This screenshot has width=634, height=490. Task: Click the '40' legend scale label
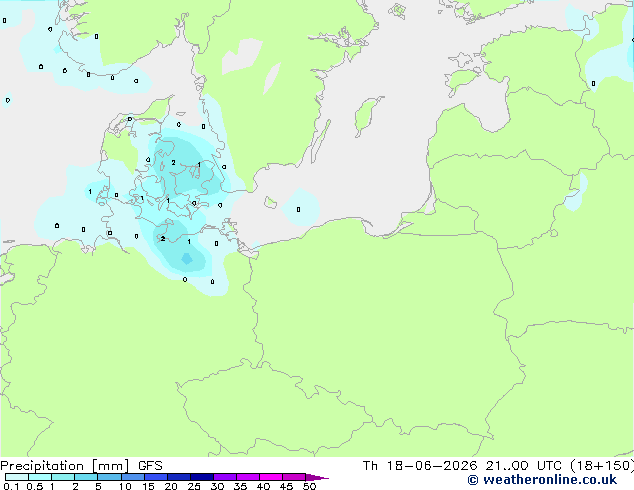click(x=263, y=486)
